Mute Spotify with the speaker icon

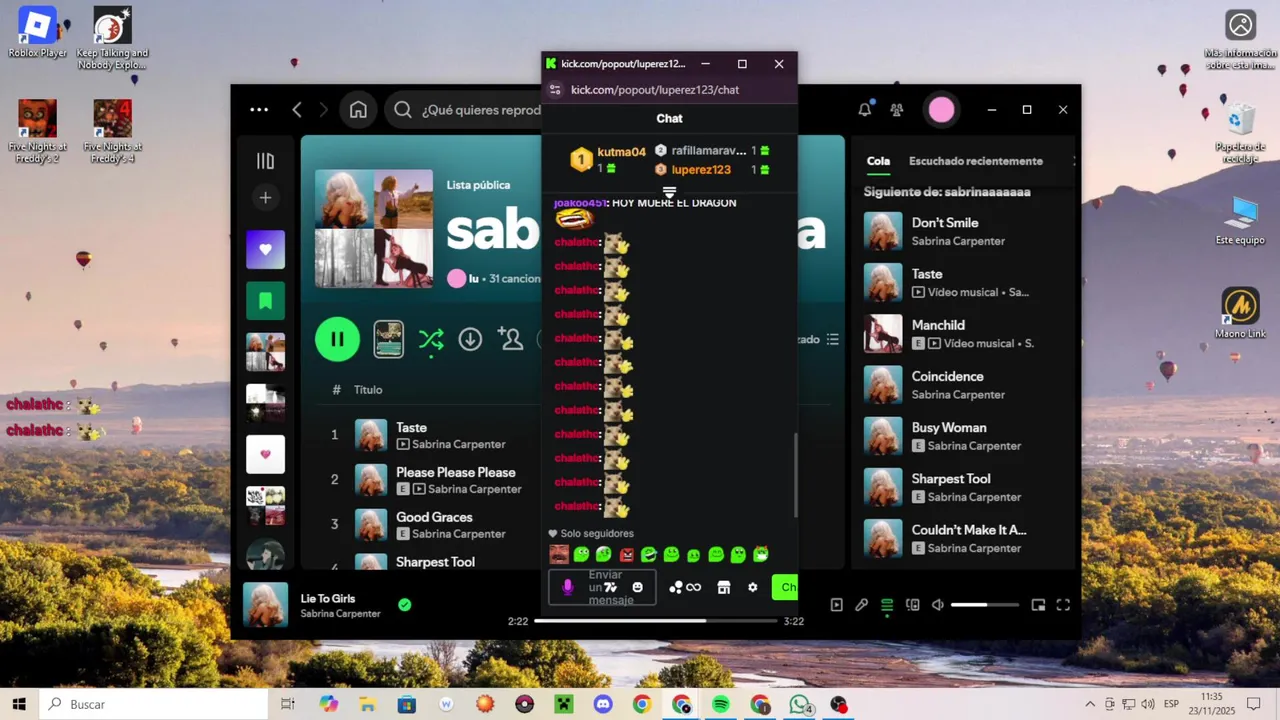[938, 605]
